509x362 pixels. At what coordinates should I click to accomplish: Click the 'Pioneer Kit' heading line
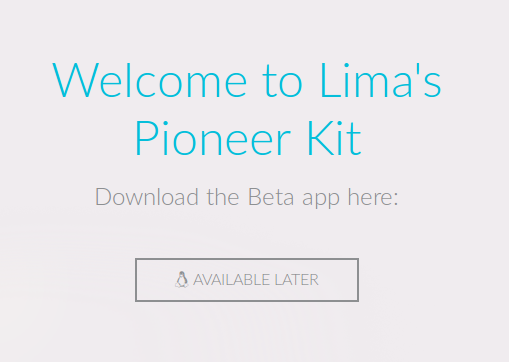tap(248, 138)
